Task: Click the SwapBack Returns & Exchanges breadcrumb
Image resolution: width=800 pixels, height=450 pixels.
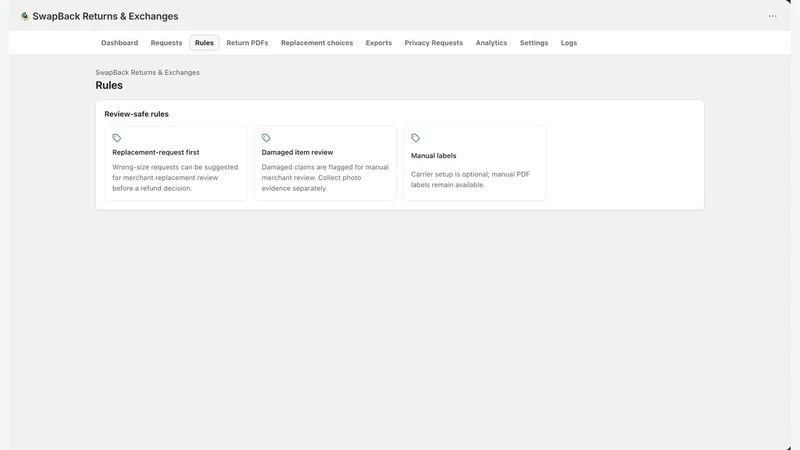Action: [147, 72]
